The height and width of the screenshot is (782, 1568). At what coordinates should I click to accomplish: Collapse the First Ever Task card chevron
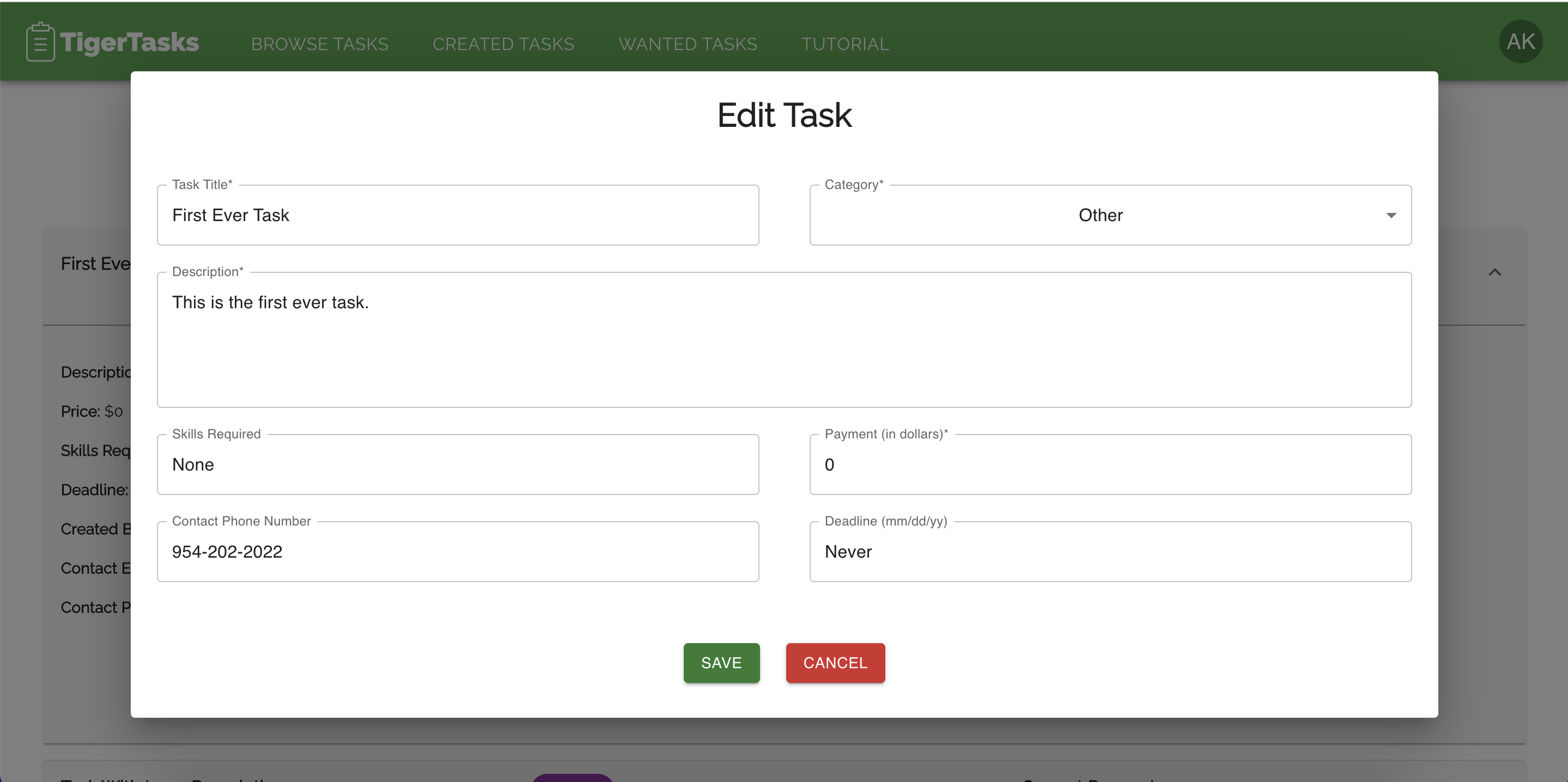pos(1494,273)
